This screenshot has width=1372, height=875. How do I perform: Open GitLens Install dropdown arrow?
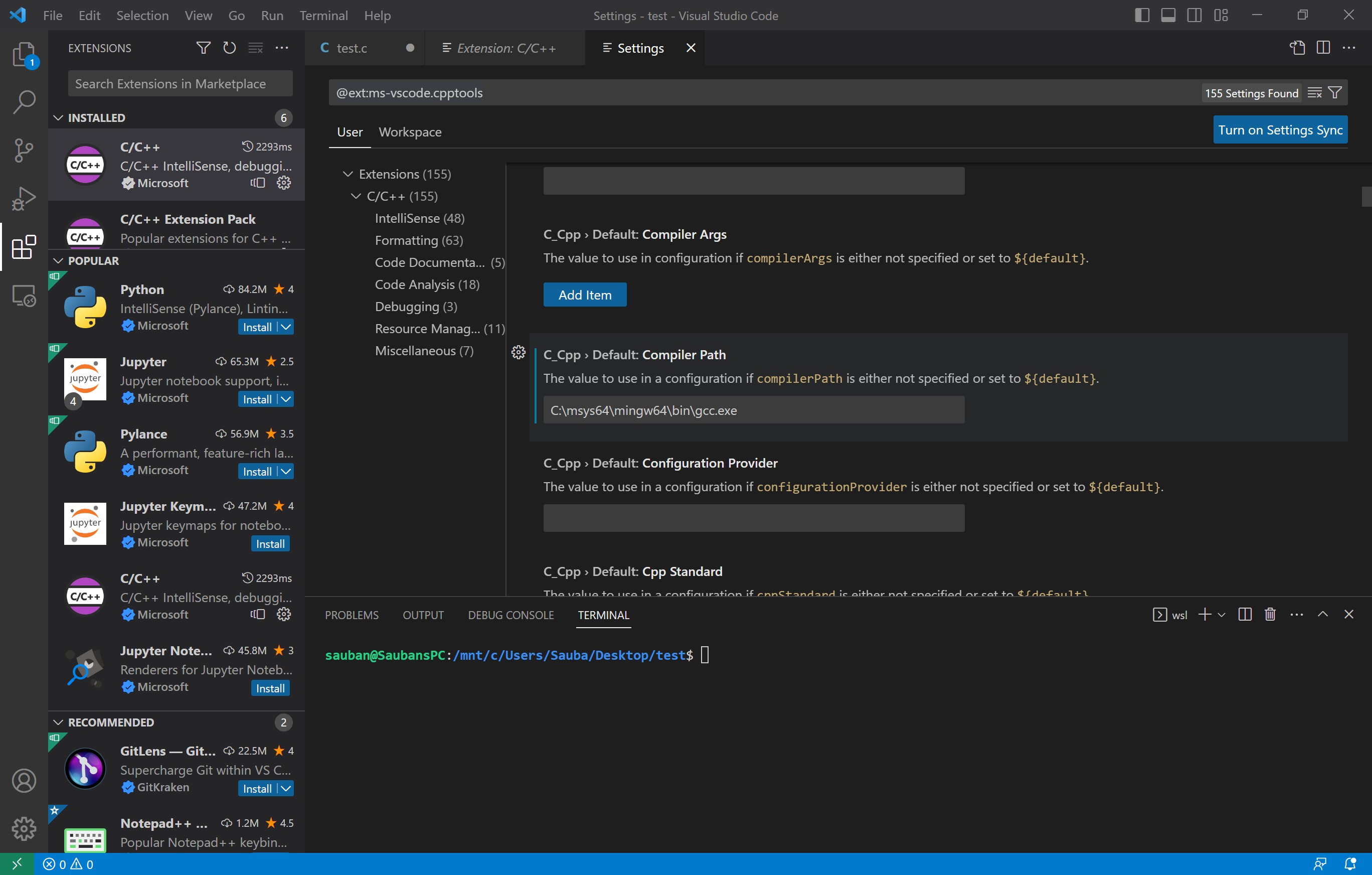pyautogui.click(x=286, y=788)
